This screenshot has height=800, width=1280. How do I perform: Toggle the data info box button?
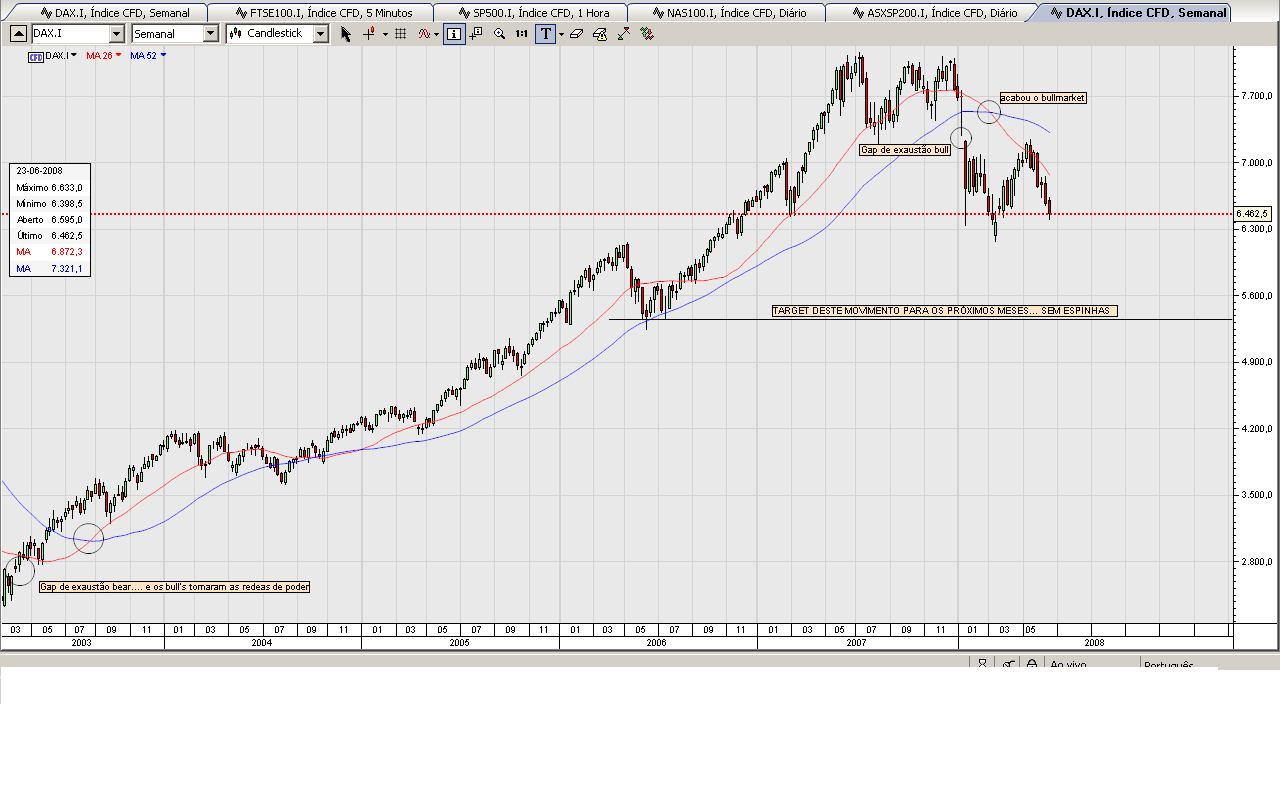coord(454,33)
